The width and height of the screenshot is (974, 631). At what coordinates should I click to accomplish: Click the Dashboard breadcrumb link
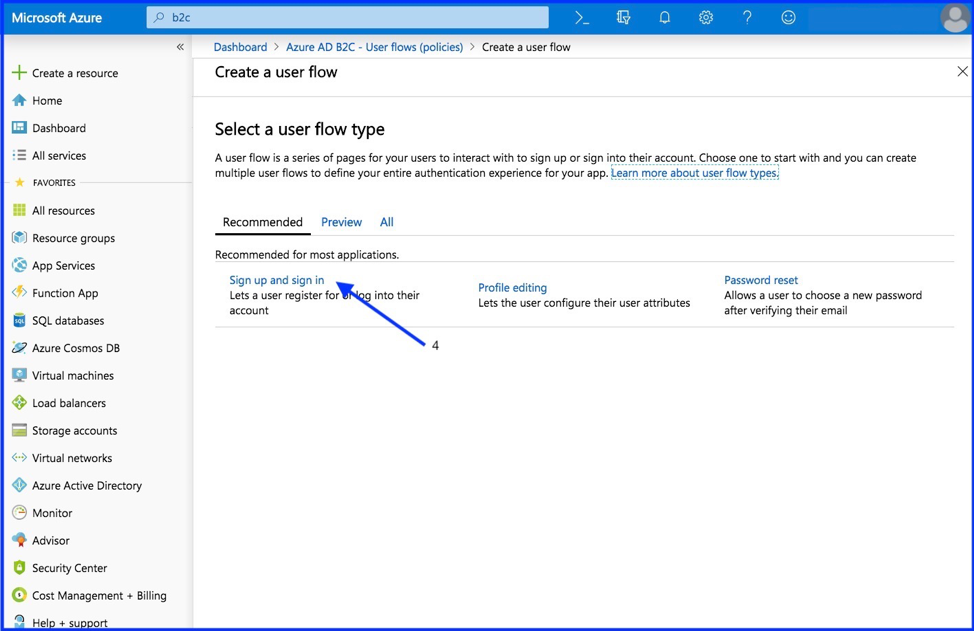click(x=240, y=47)
